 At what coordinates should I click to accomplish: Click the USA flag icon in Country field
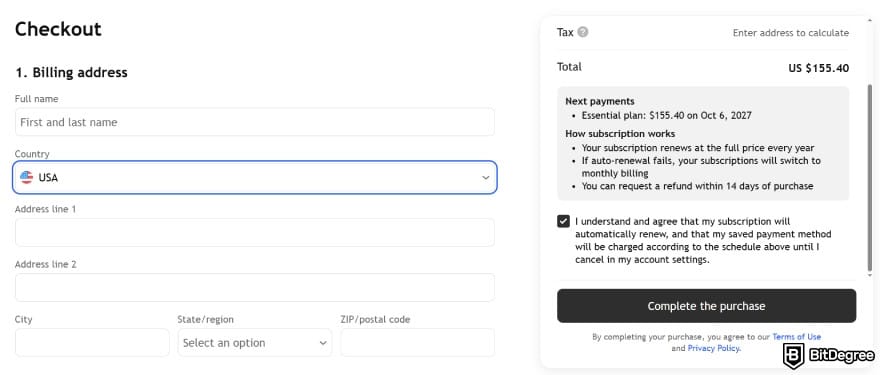coord(26,177)
